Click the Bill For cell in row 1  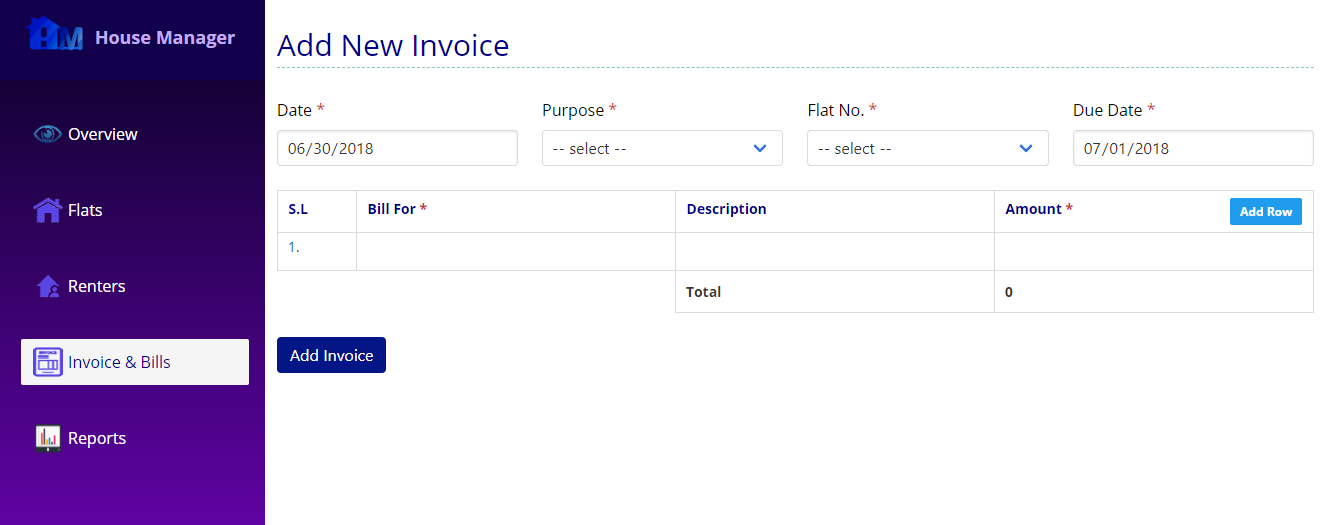(x=516, y=252)
